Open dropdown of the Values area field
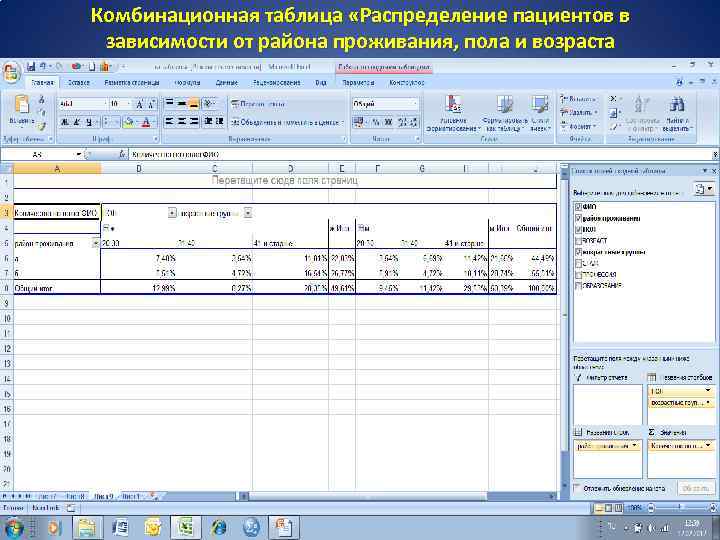This screenshot has width=720, height=540. tap(708, 445)
